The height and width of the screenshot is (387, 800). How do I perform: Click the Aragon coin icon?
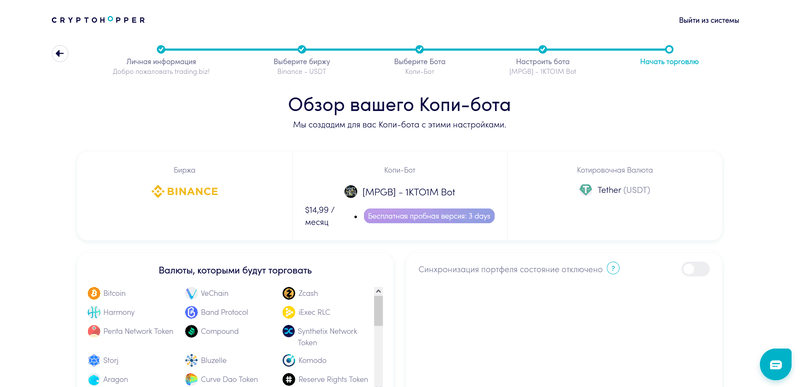[94, 379]
